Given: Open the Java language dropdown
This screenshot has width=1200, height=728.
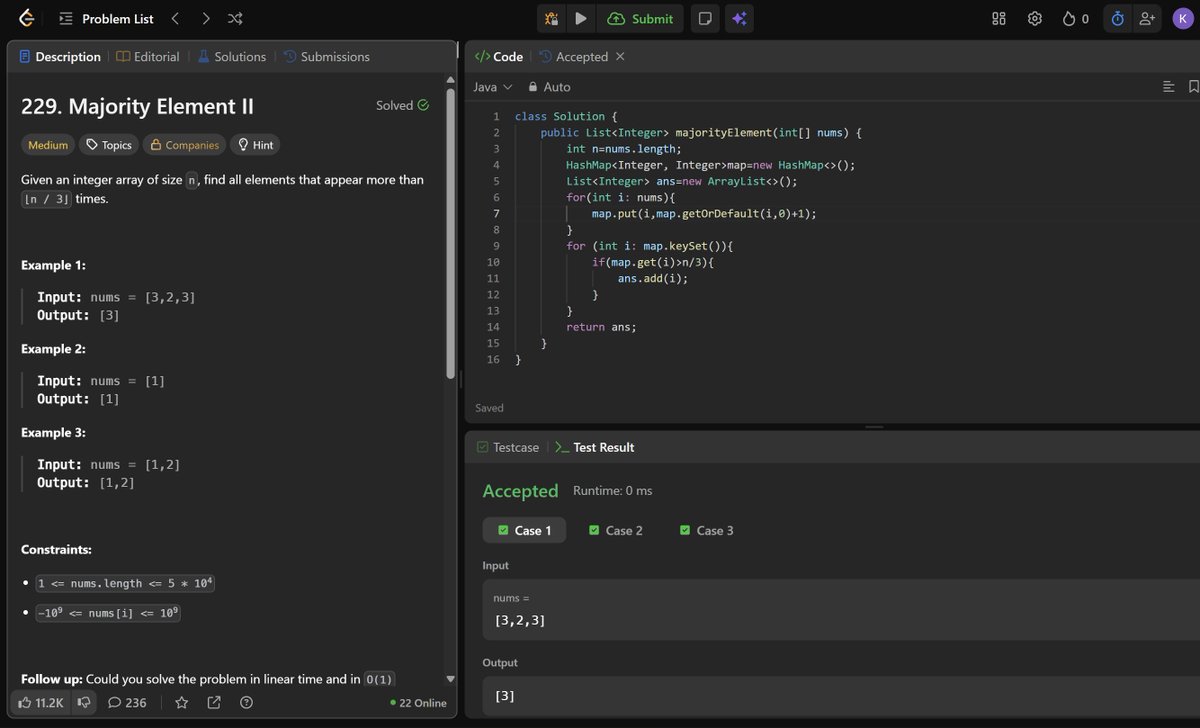Looking at the screenshot, I should (492, 87).
